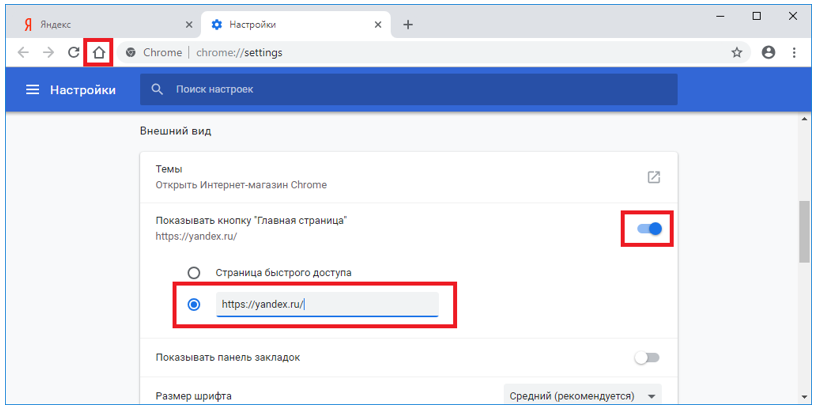Click the search magnifier icon in settings
This screenshot has height=412, width=818.
coord(157,89)
